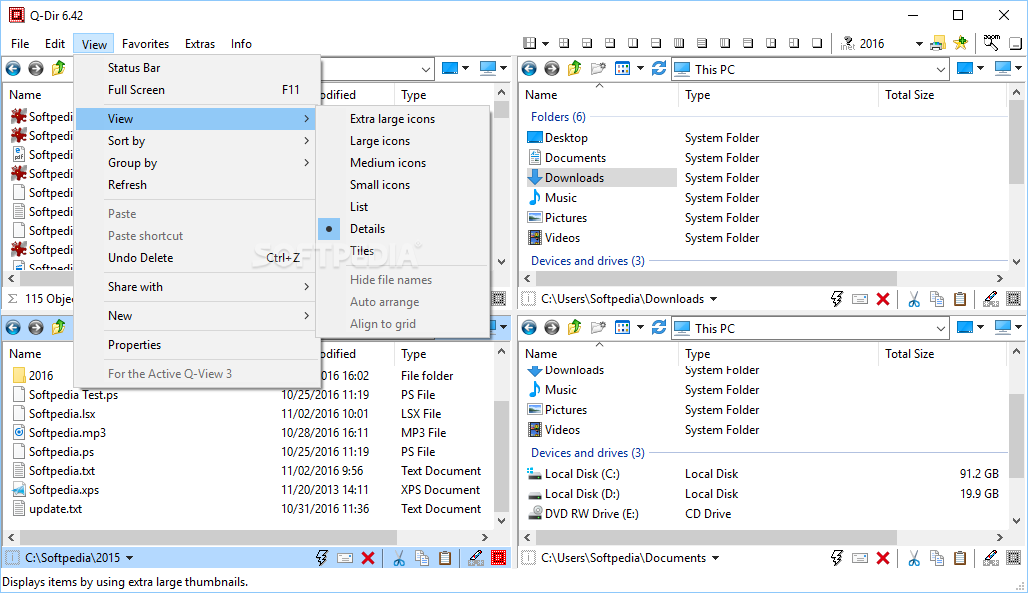Open the Edit menu
1028x593 pixels.
click(x=55, y=44)
